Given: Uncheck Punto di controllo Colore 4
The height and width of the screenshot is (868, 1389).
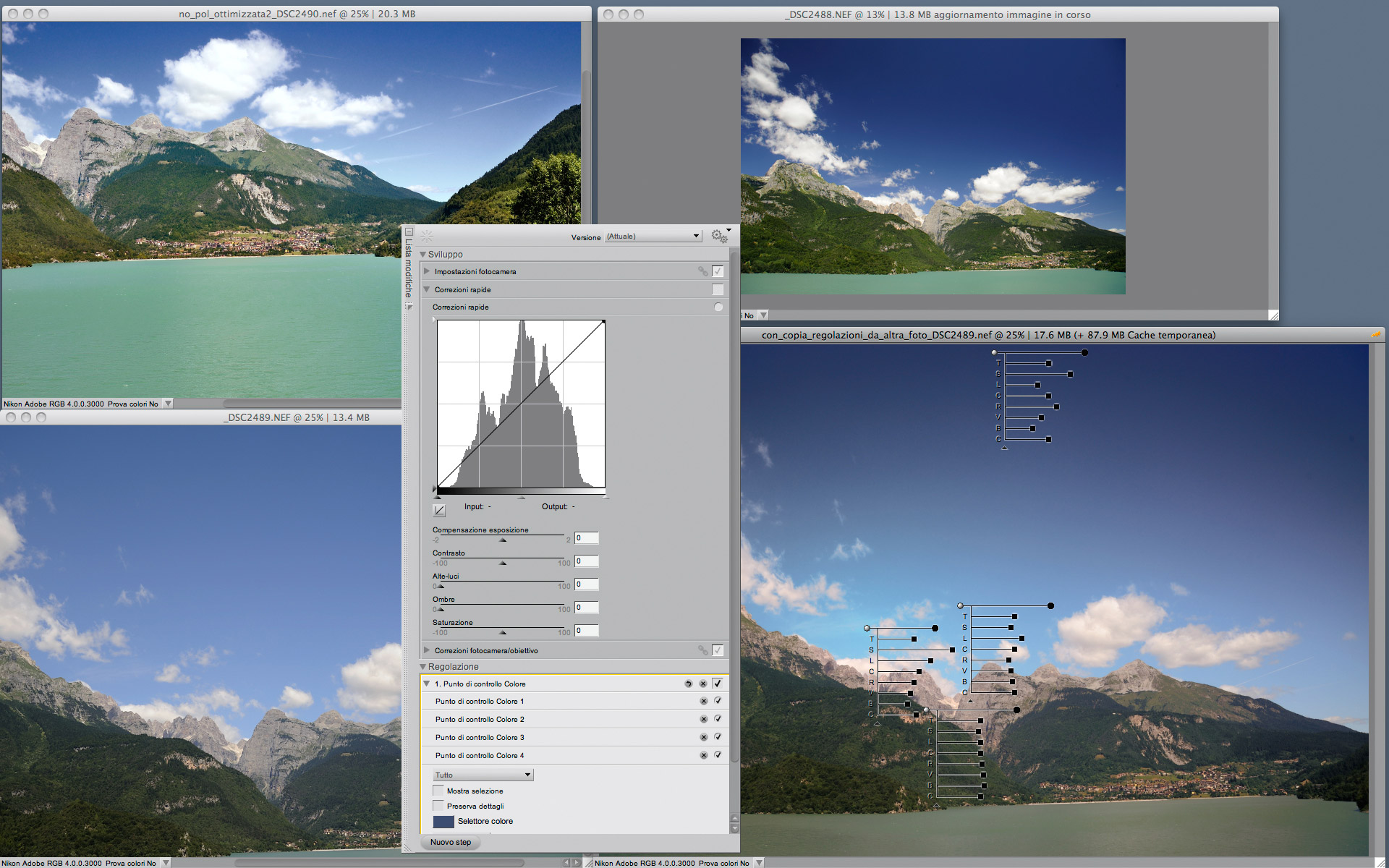Looking at the screenshot, I should [718, 754].
